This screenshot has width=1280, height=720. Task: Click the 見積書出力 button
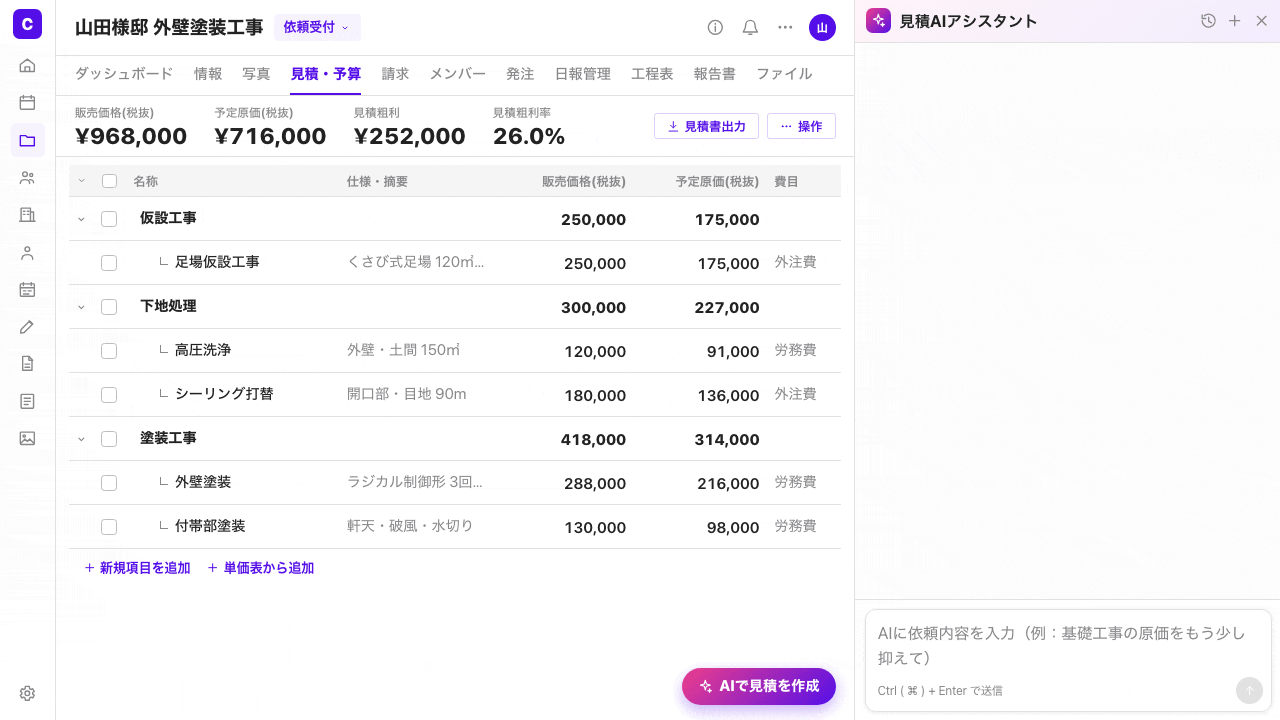[706, 126]
